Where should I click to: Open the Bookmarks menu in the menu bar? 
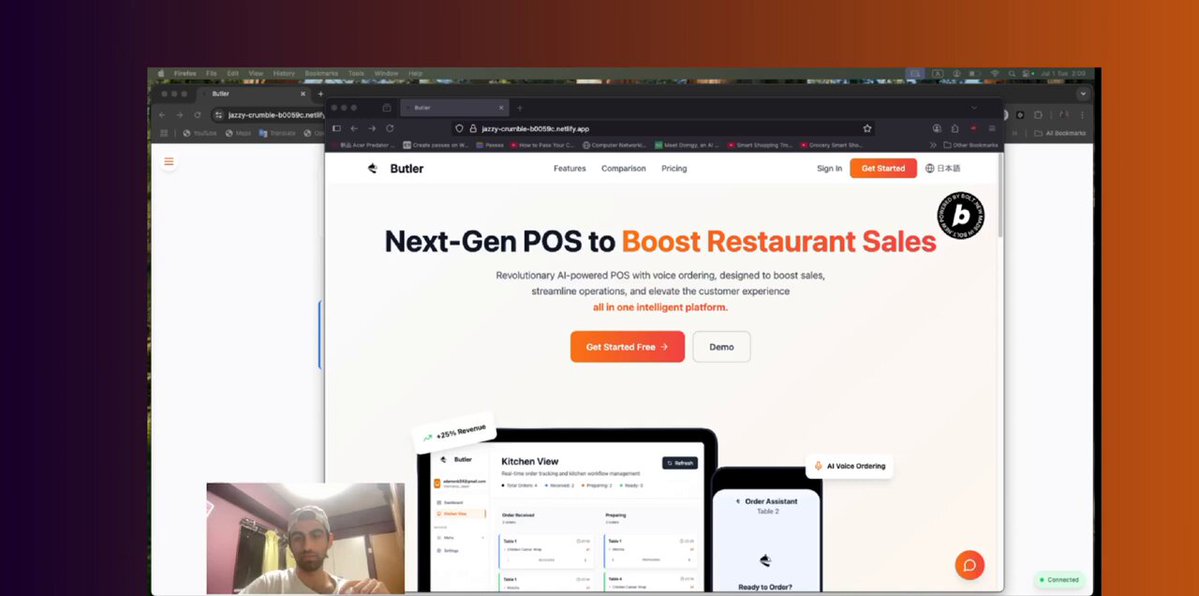tap(321, 73)
